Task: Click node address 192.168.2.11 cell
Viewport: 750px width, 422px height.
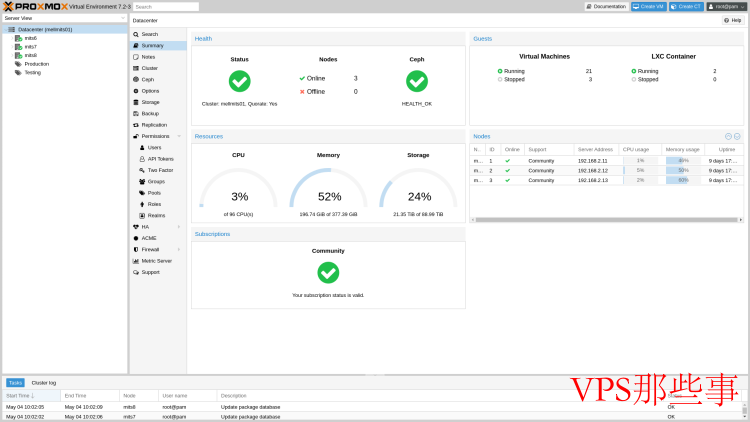Action: (x=596, y=161)
